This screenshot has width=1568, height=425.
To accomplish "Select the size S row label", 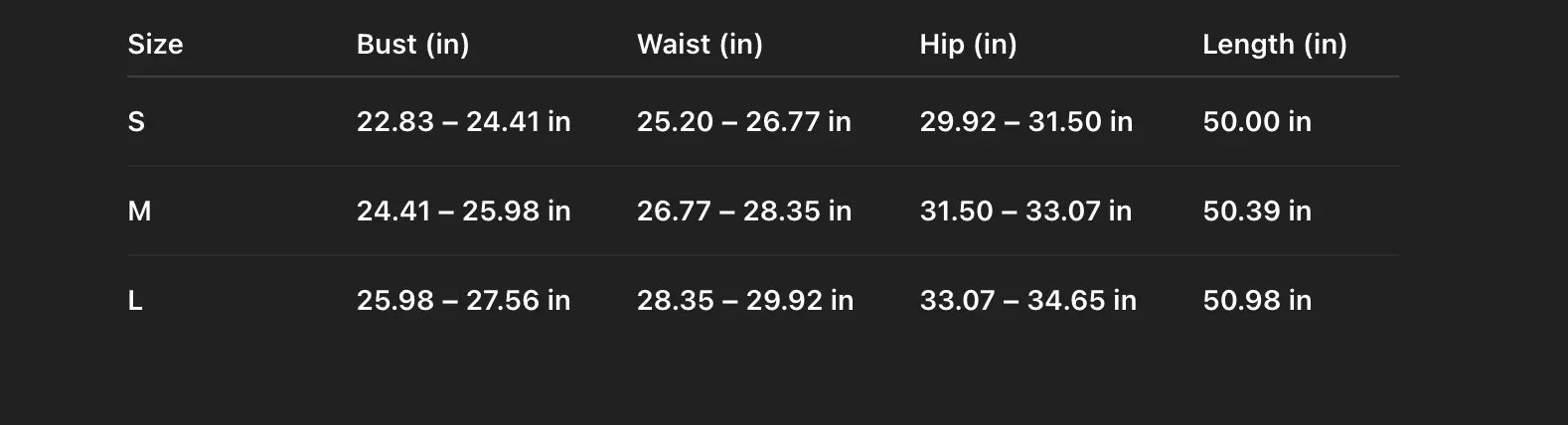I will [x=136, y=122].
